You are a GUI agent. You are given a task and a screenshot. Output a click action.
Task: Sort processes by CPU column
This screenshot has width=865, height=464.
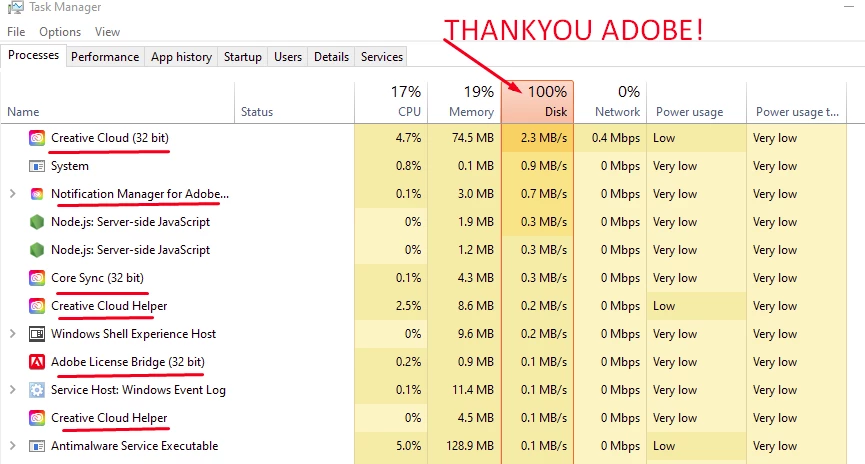coord(391,103)
